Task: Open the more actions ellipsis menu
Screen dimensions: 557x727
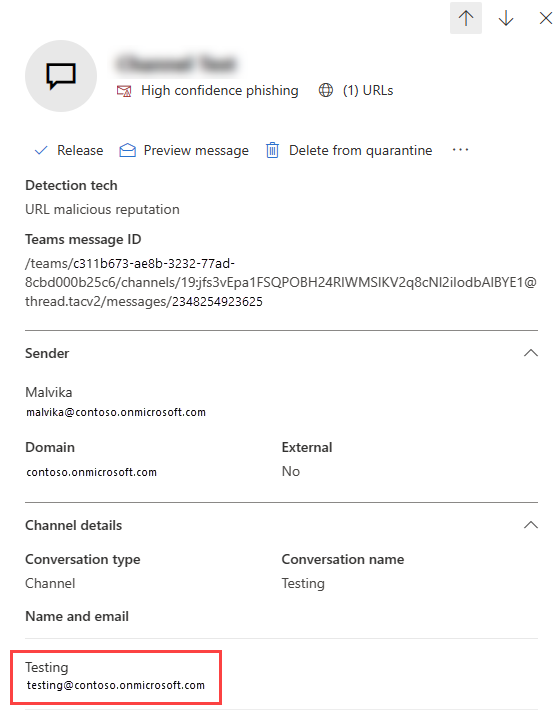Action: tap(460, 149)
